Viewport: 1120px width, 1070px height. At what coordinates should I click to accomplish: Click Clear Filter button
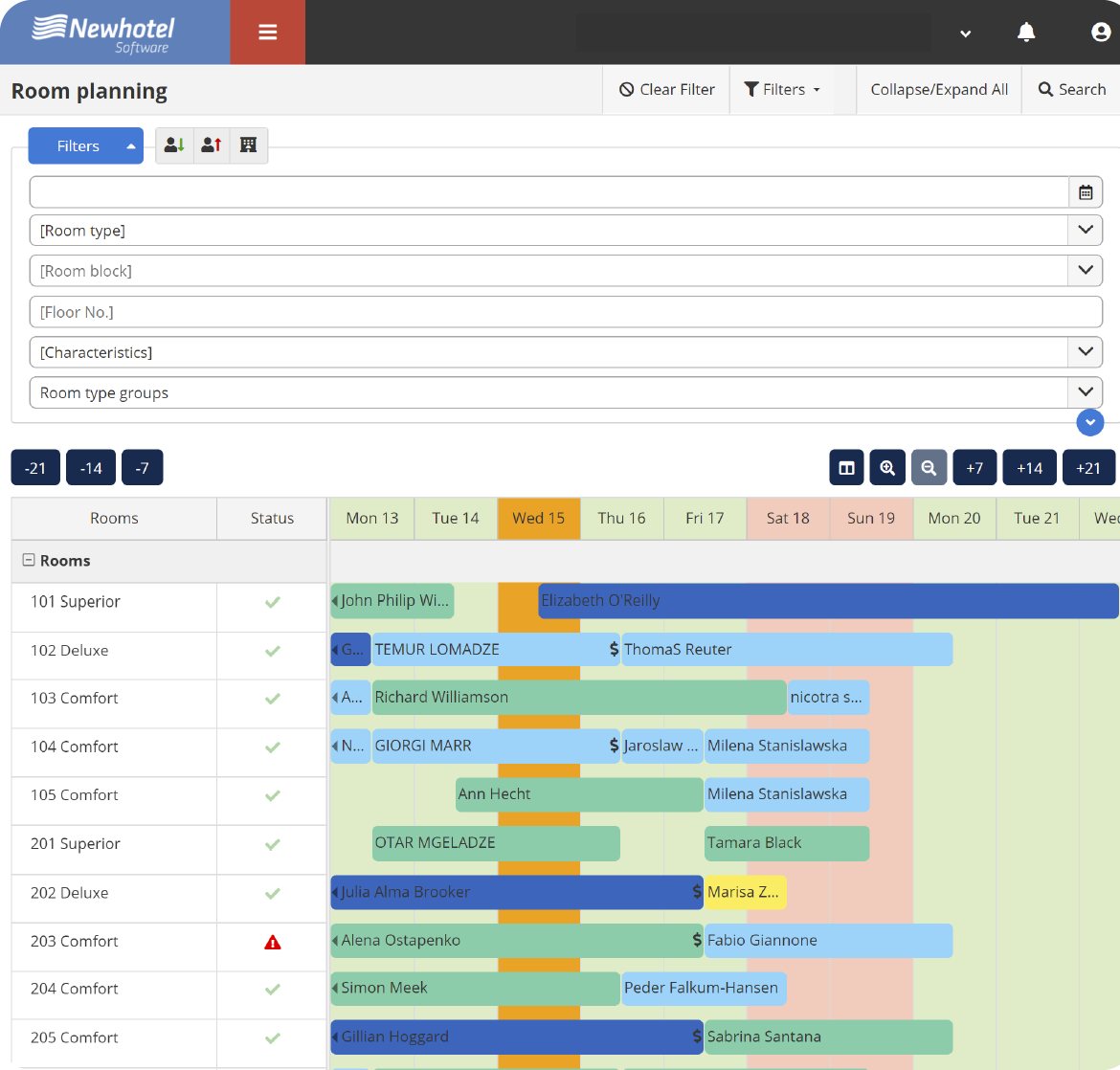coord(666,89)
